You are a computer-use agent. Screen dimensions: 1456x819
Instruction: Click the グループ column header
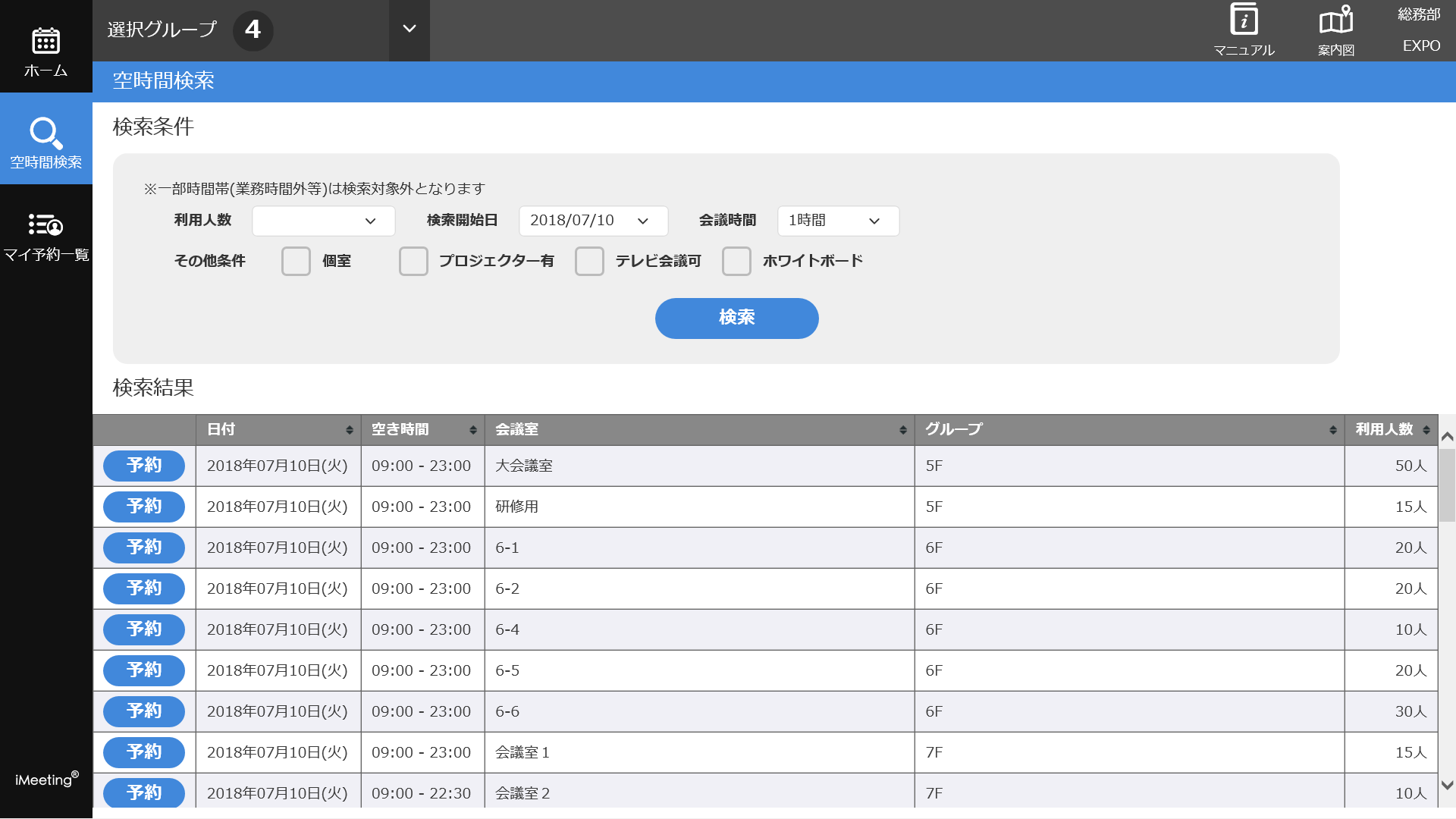pos(1130,430)
